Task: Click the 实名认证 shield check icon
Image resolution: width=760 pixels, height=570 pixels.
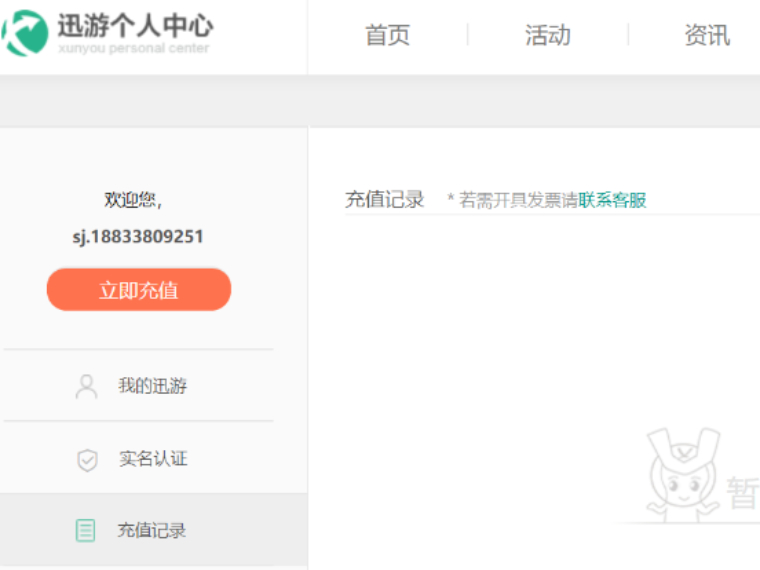Action: click(87, 459)
